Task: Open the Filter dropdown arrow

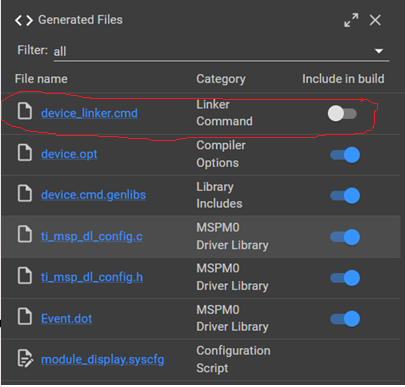Action: coord(379,51)
